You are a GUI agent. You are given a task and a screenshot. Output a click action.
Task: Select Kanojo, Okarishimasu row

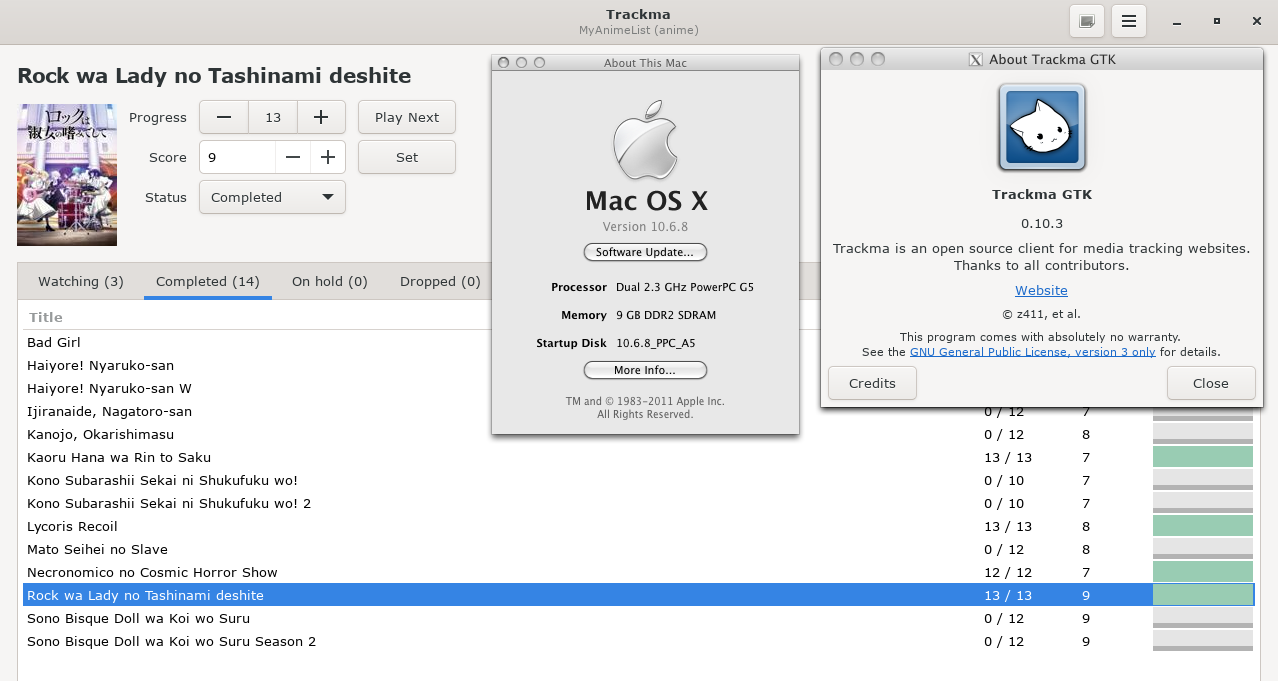[x=638, y=434]
